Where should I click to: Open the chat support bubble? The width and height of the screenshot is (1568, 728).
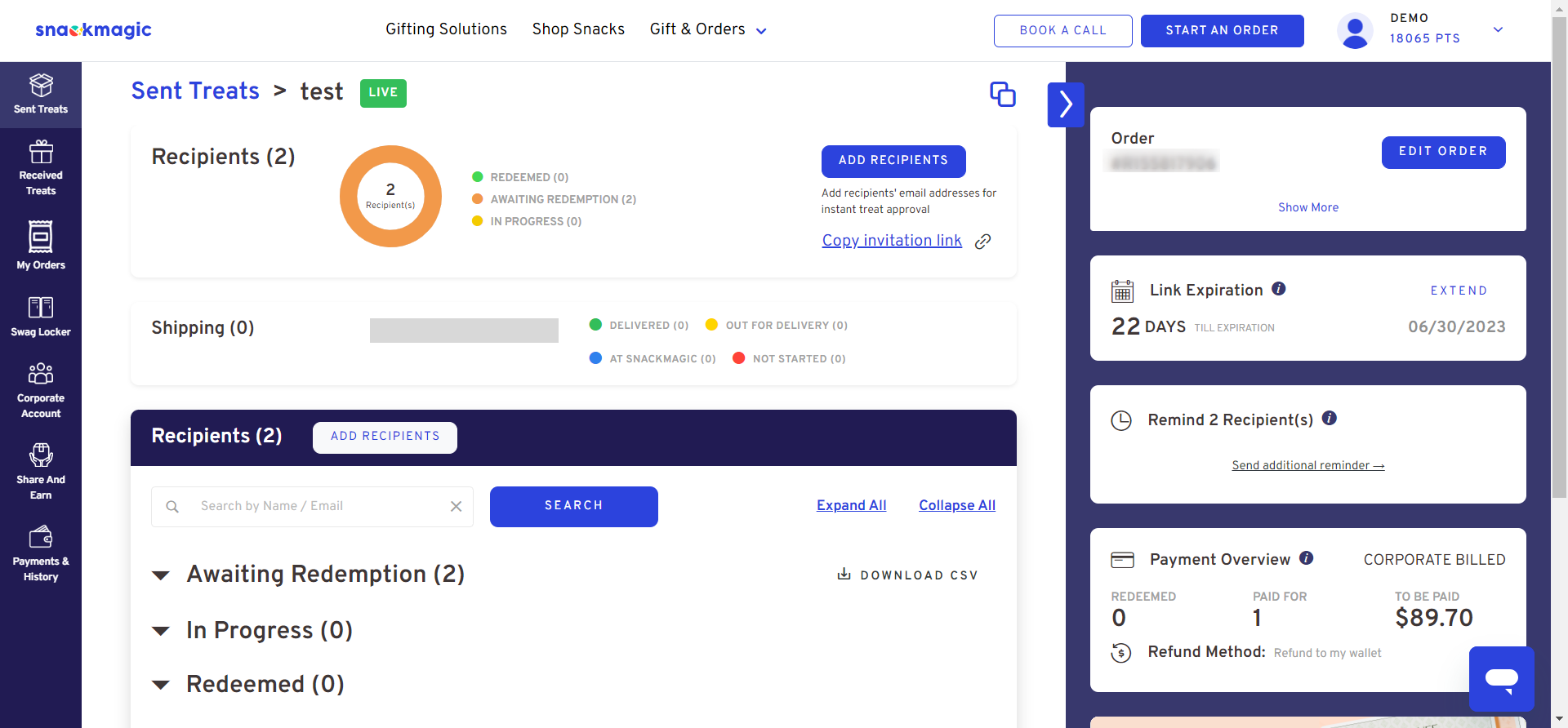(1502, 679)
